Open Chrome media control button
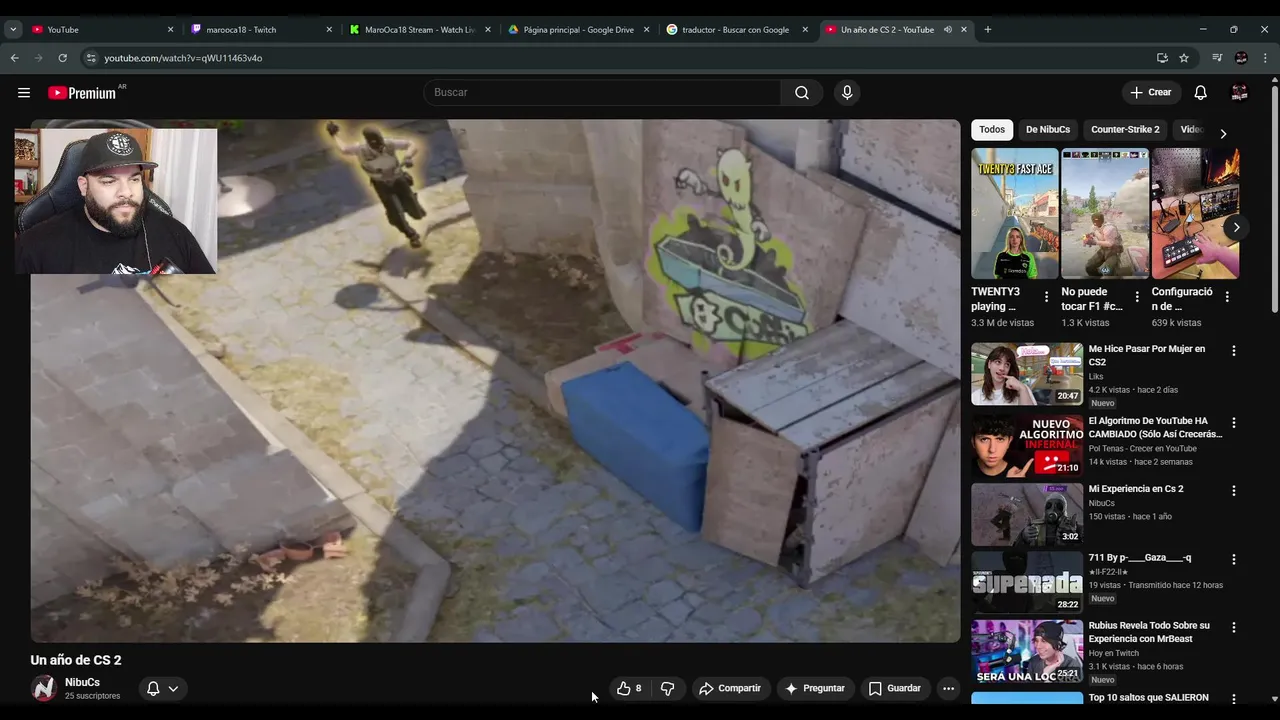Image resolution: width=1280 pixels, height=720 pixels. (x=1217, y=58)
